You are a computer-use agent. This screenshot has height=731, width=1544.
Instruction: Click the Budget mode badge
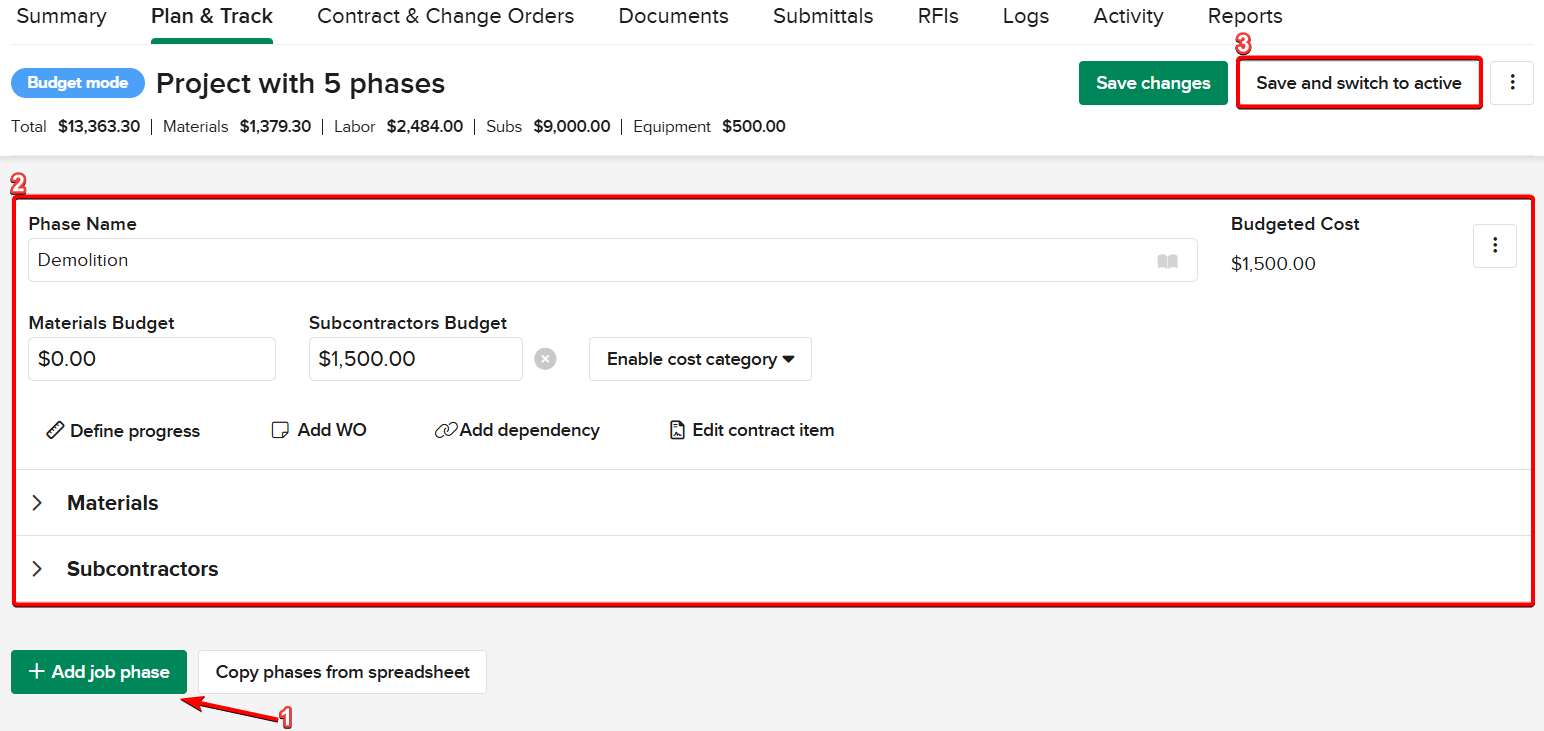77,83
